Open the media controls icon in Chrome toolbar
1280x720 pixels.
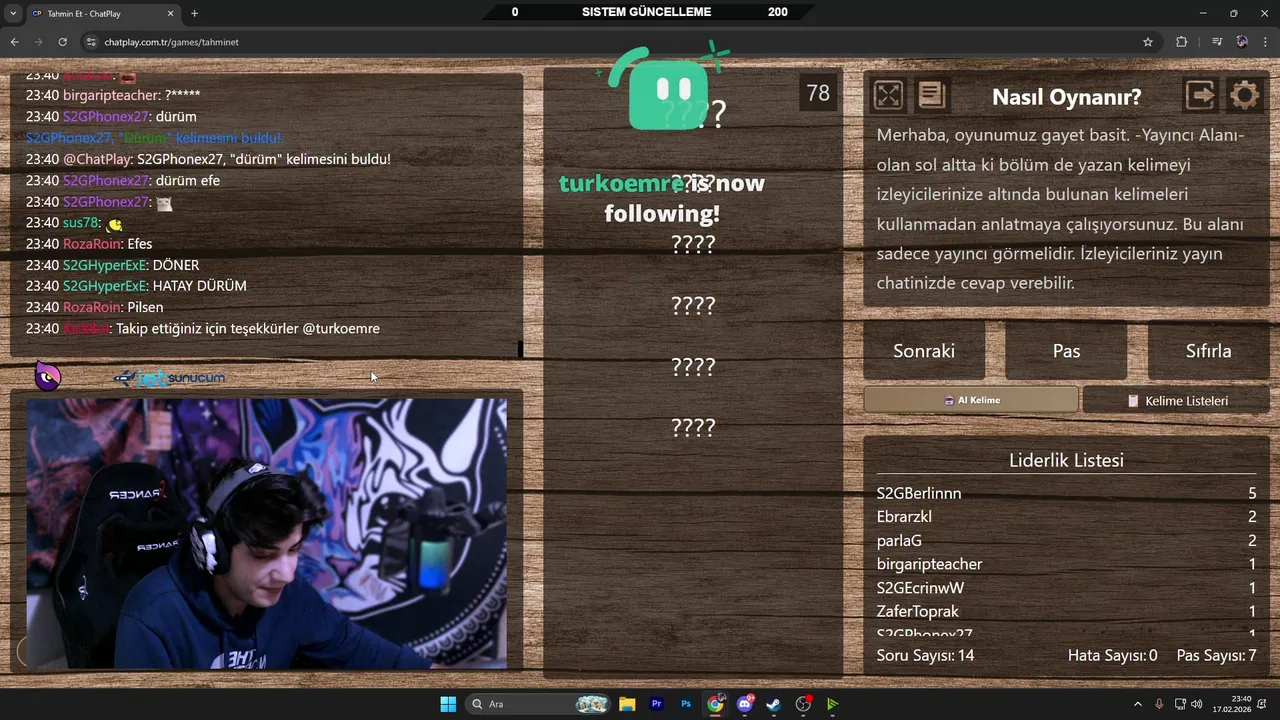1216,42
